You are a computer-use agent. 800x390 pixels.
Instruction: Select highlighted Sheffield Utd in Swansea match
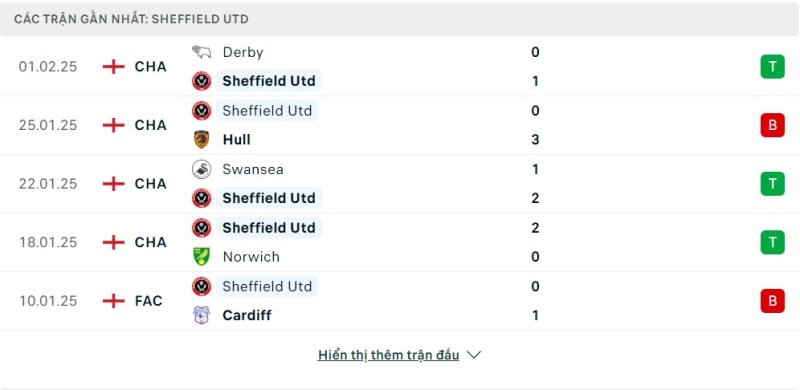(x=269, y=198)
